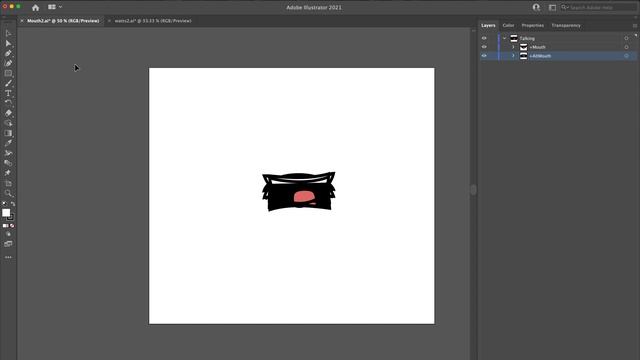Toggle visibility of the highlighted third sublayer
Screen dimensions: 640x360
tap(484, 56)
